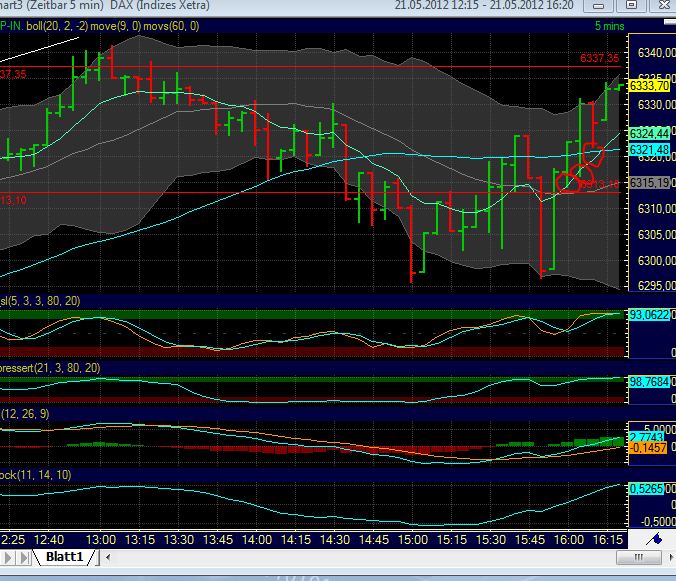Click the horizontal scrollbar left arrow
Viewport: 676px width, 581px height.
tap(108, 557)
